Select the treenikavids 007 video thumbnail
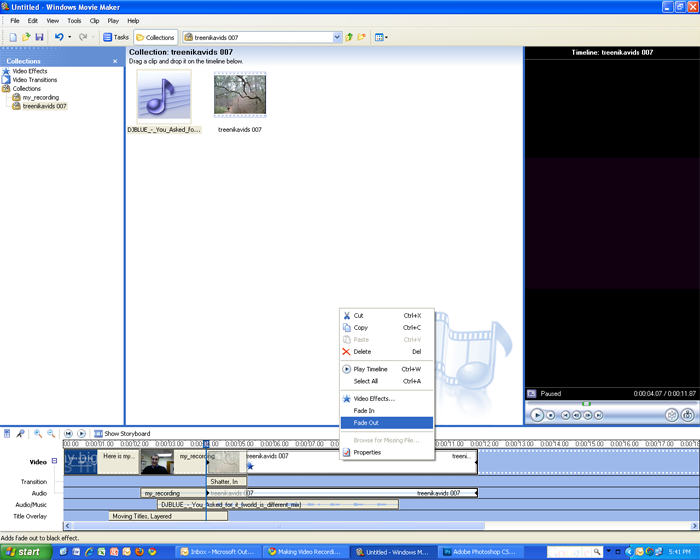700x560 pixels. [x=240, y=95]
